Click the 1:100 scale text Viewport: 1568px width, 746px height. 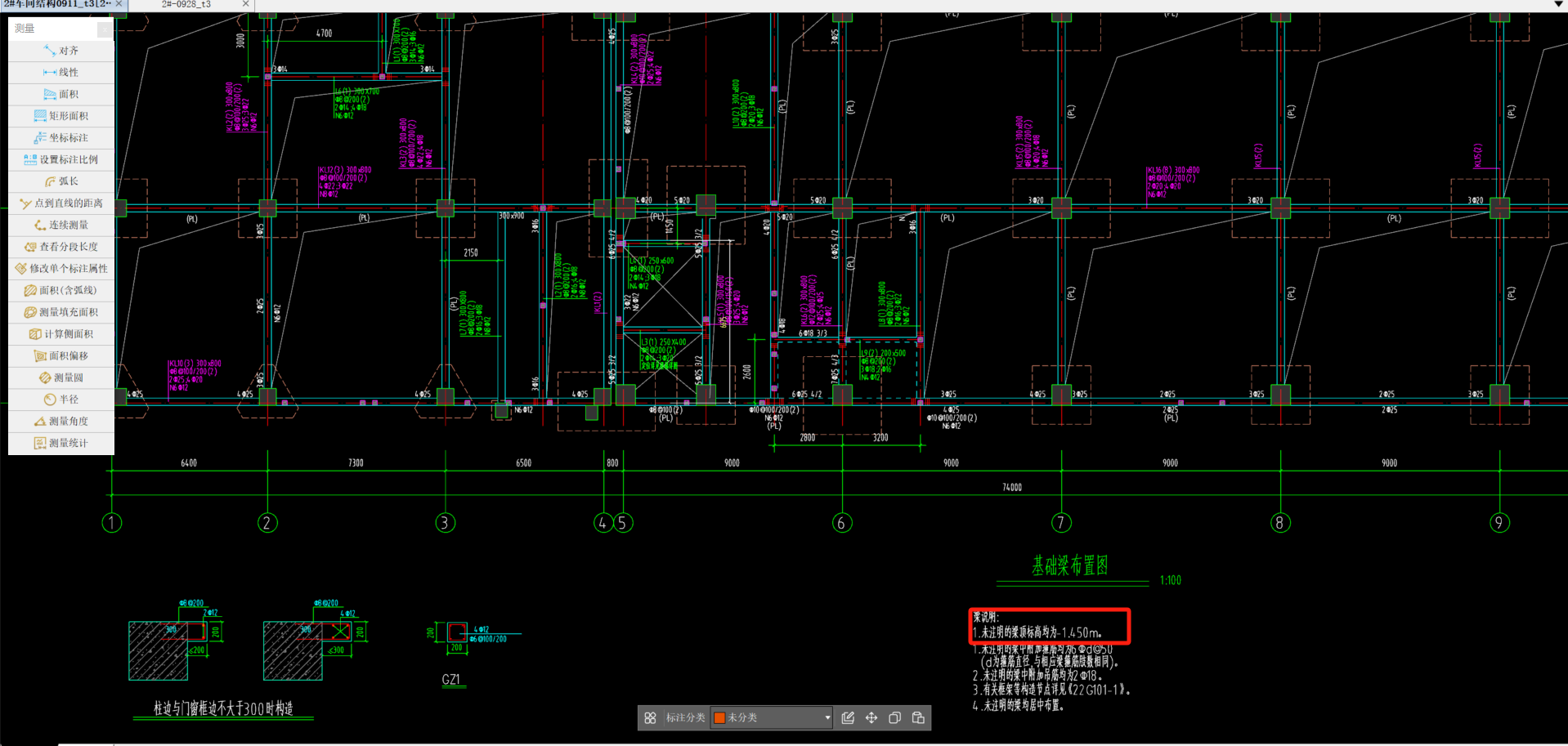pos(1170,580)
